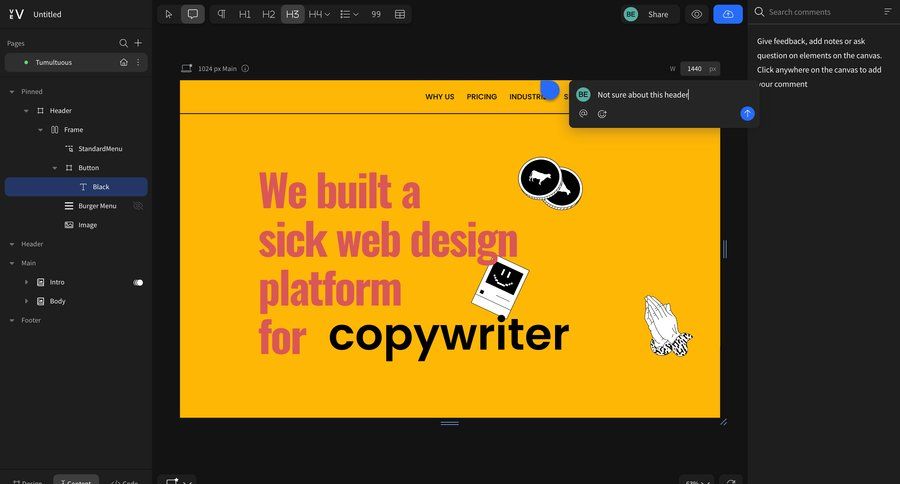Insert a table from the toolbar
Image resolution: width=900 pixels, height=484 pixels.
400,14
